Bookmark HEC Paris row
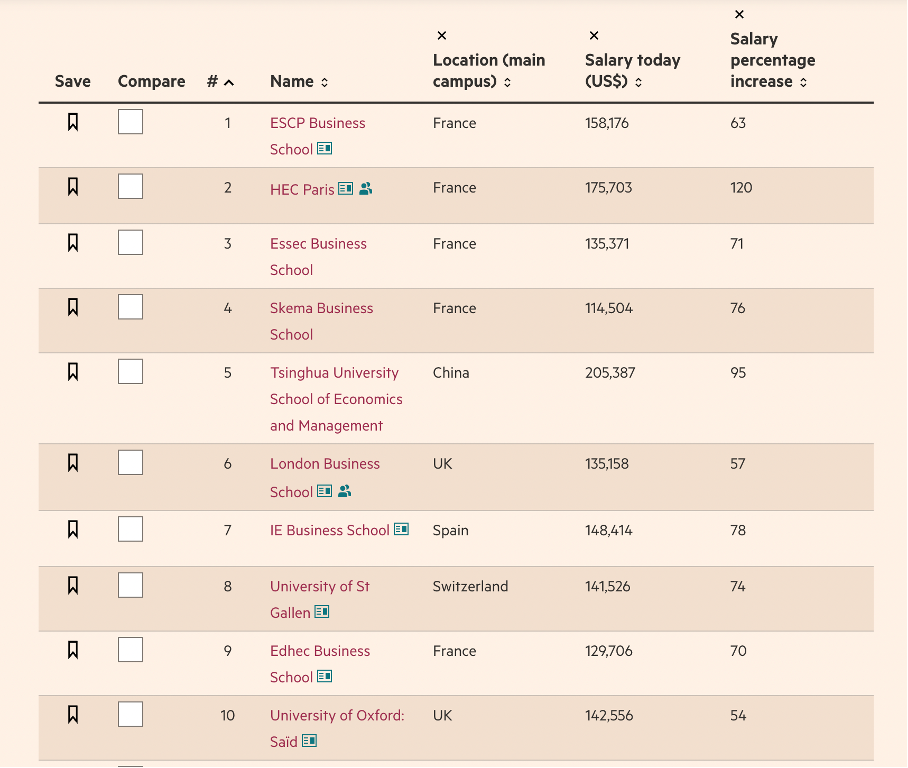The width and height of the screenshot is (908, 768). click(73, 186)
